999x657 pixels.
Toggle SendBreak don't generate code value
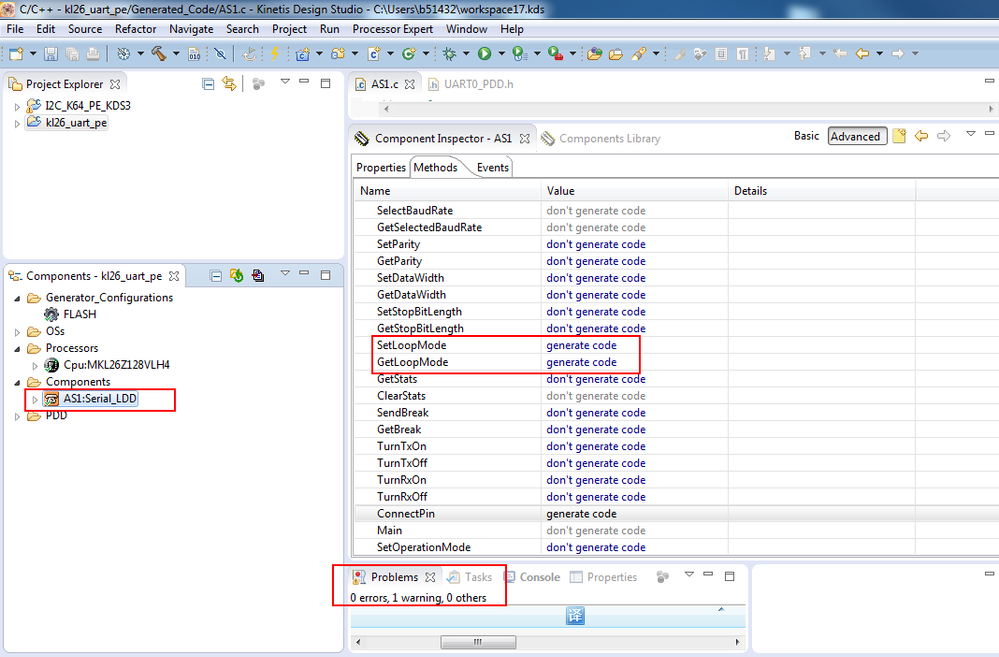point(596,412)
